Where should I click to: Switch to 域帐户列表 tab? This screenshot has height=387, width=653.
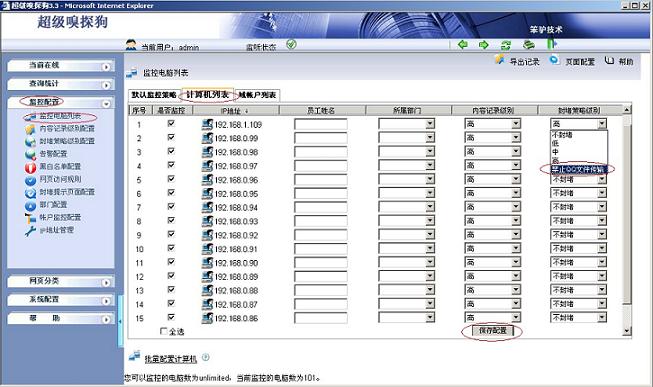257,95
